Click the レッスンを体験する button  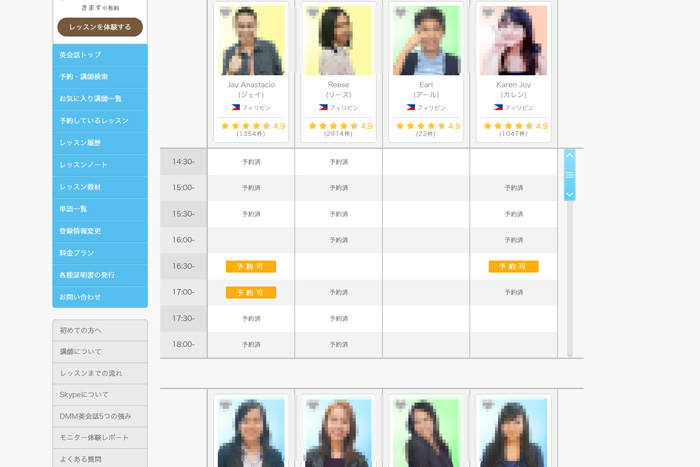(x=100, y=27)
